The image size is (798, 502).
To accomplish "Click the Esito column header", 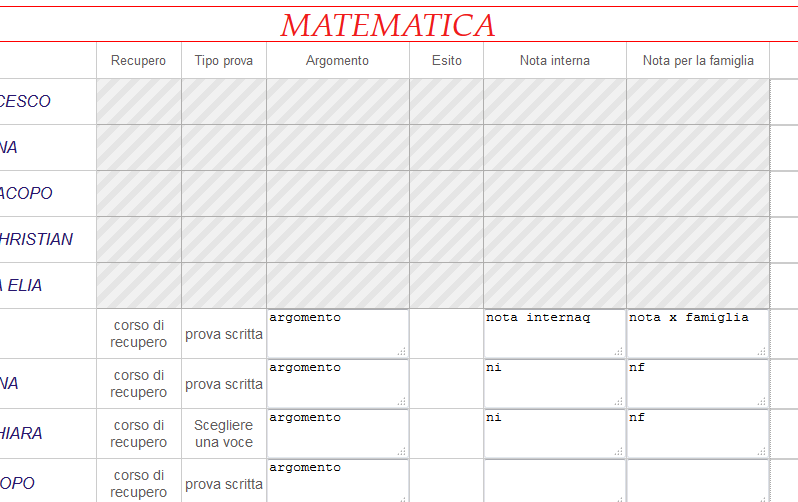I will point(447,61).
